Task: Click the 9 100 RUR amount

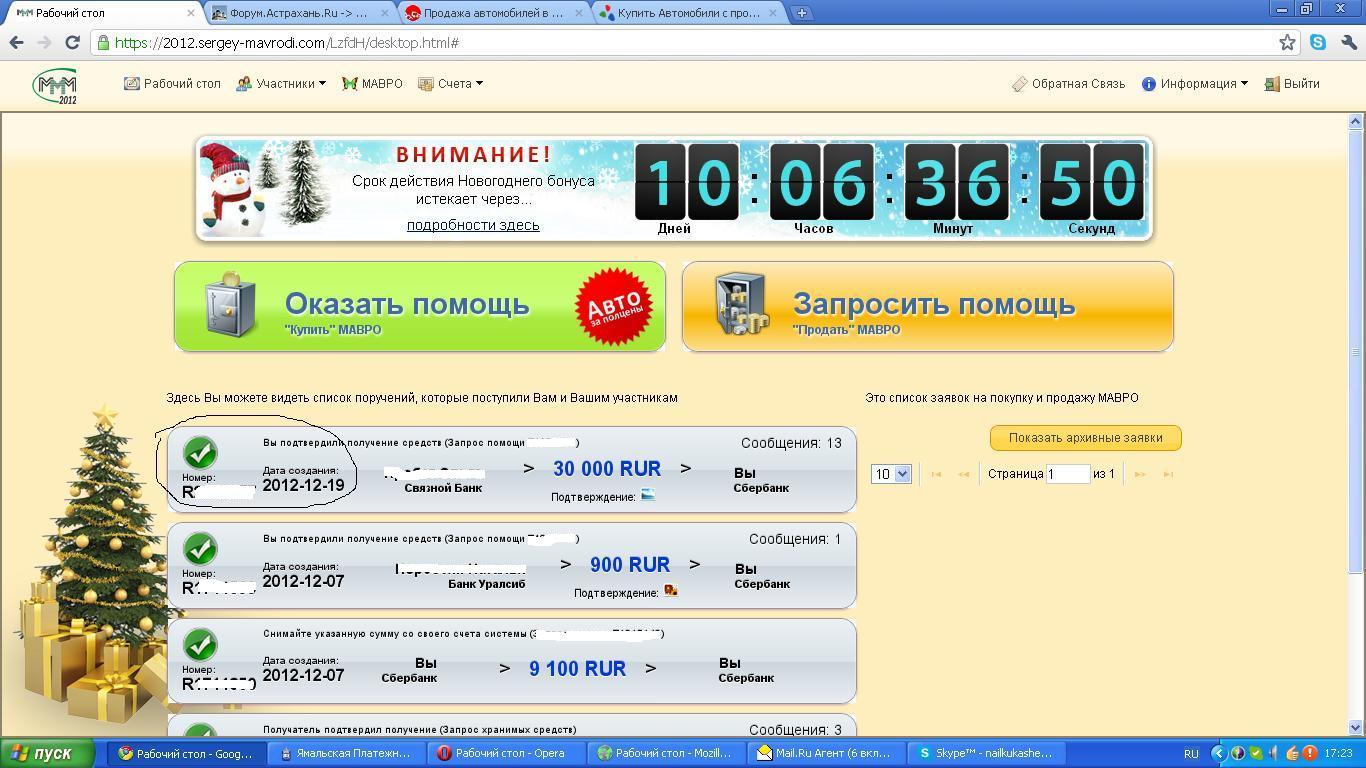Action: [x=578, y=669]
